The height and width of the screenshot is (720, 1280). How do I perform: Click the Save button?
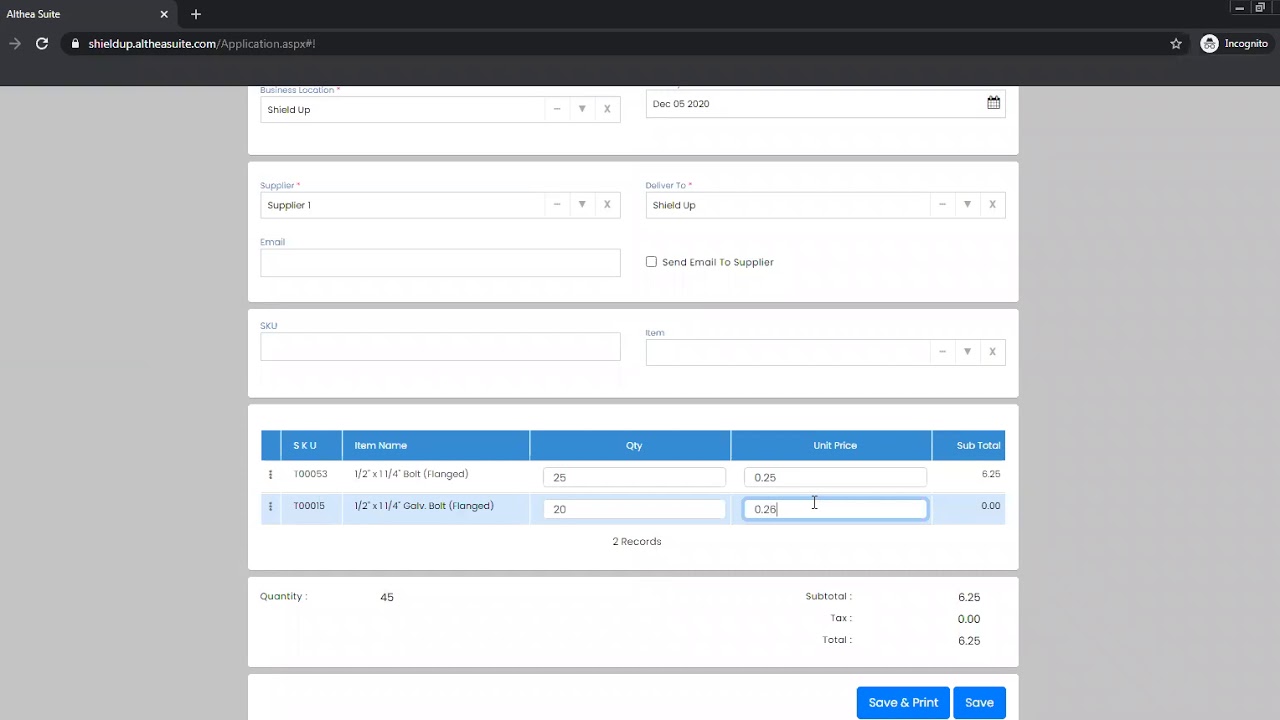coord(979,702)
